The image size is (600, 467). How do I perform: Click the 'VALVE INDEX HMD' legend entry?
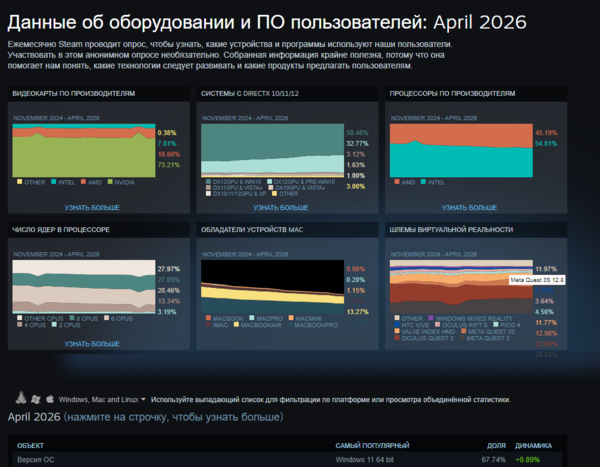click(425, 331)
